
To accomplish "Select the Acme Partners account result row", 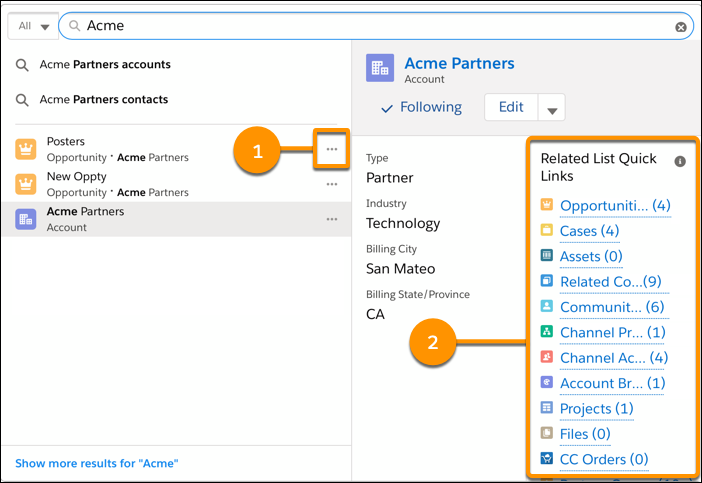I will coord(176,219).
